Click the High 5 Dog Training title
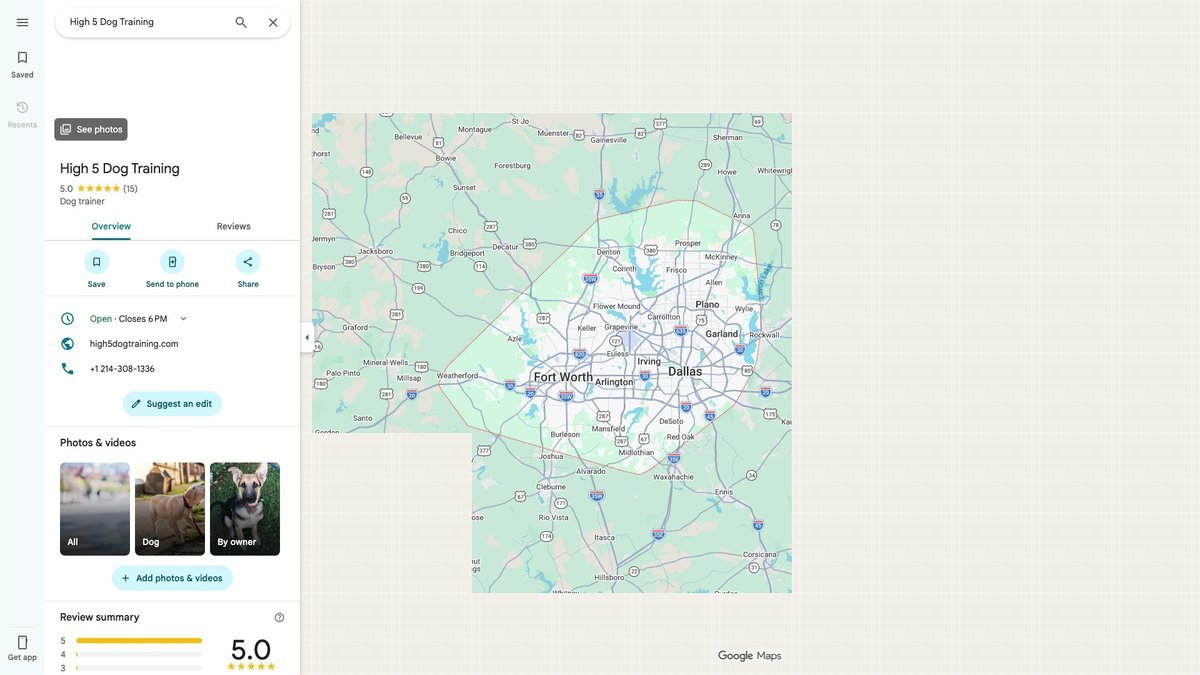This screenshot has width=1200, height=675. [120, 168]
